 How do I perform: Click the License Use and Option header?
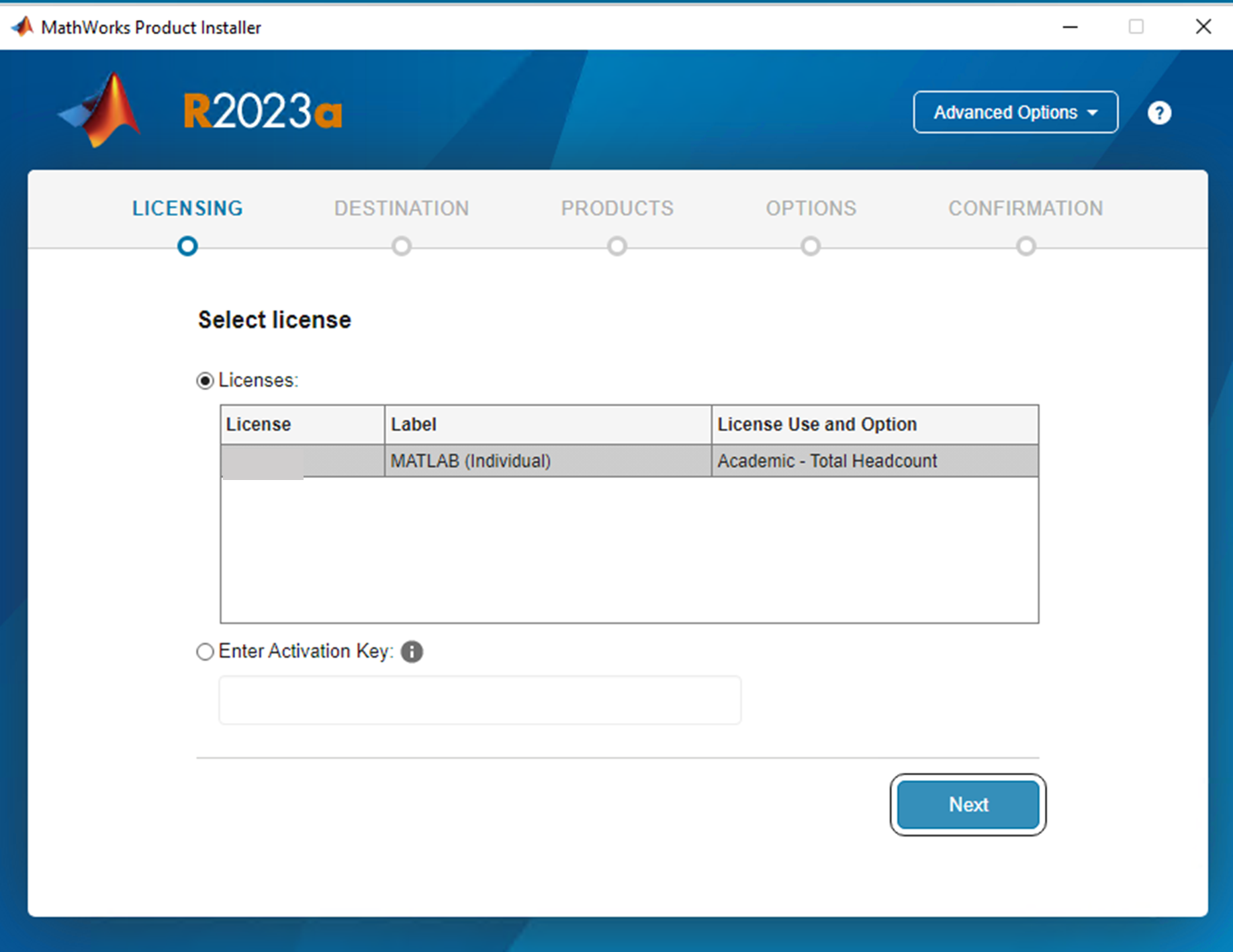[817, 424]
